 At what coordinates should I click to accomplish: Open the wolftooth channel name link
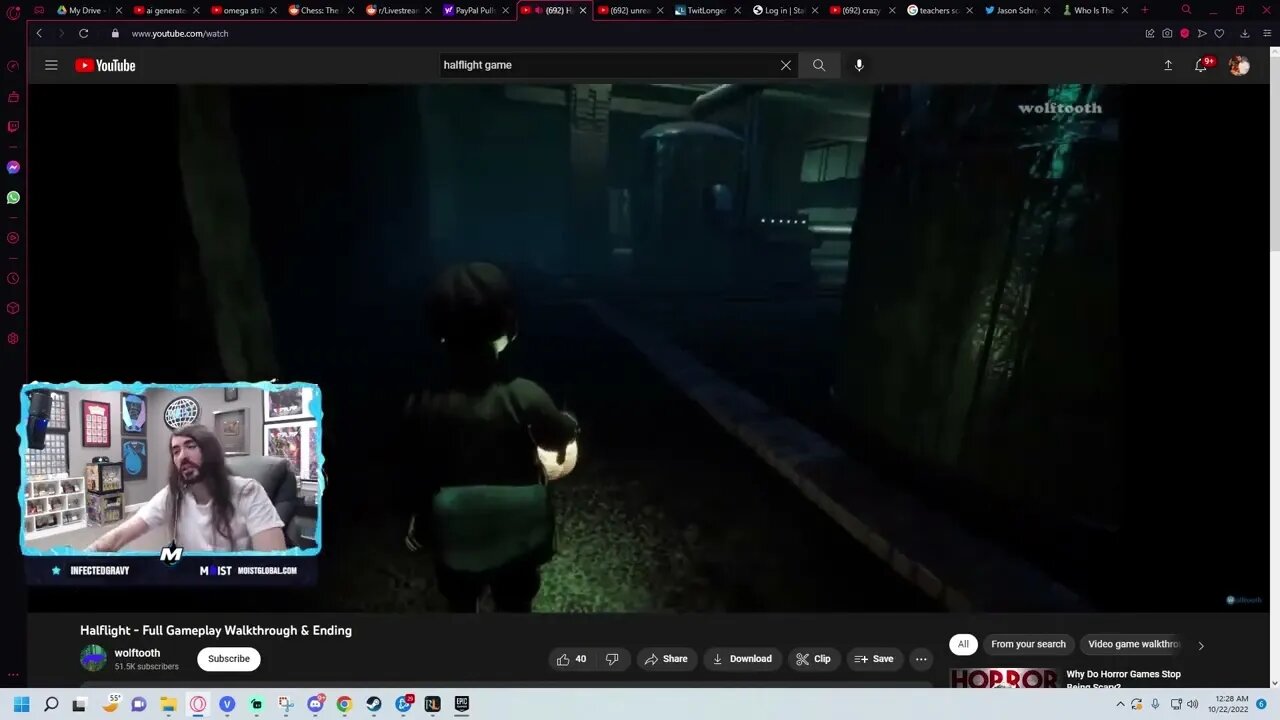(x=137, y=653)
